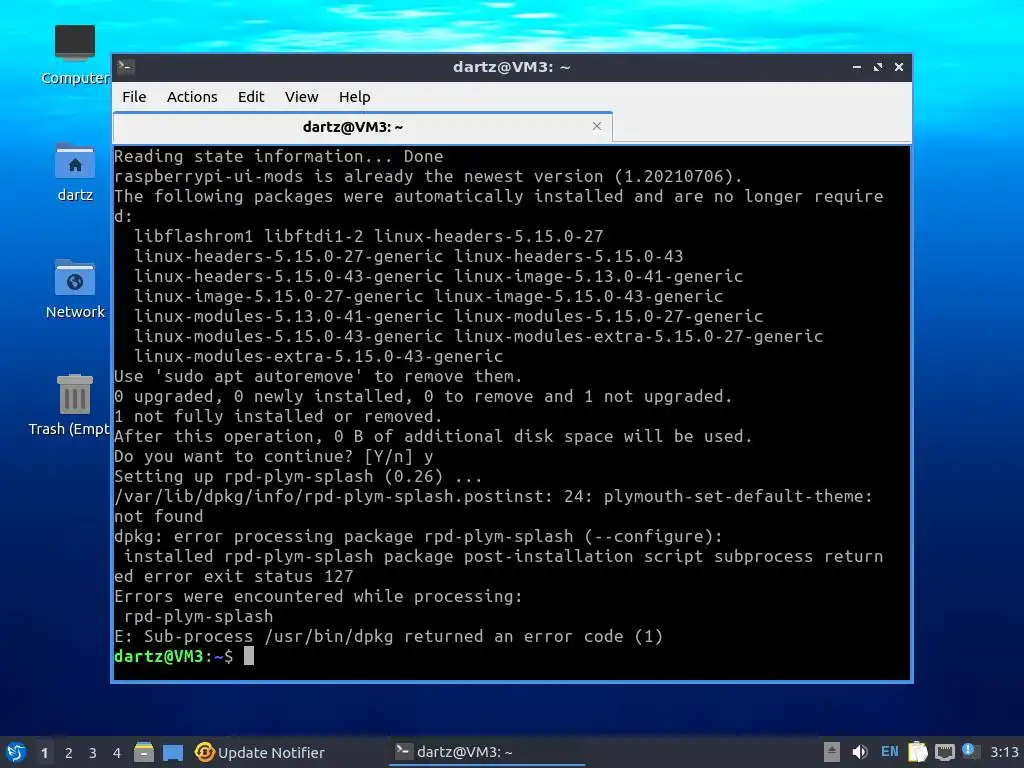Open the View menu

pyautogui.click(x=301, y=97)
